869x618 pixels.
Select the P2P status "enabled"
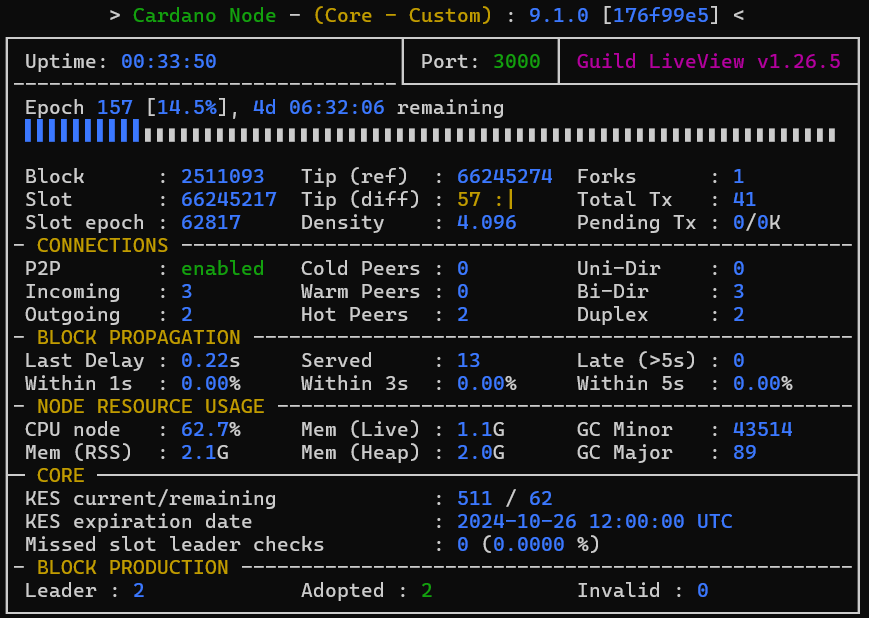(x=223, y=269)
